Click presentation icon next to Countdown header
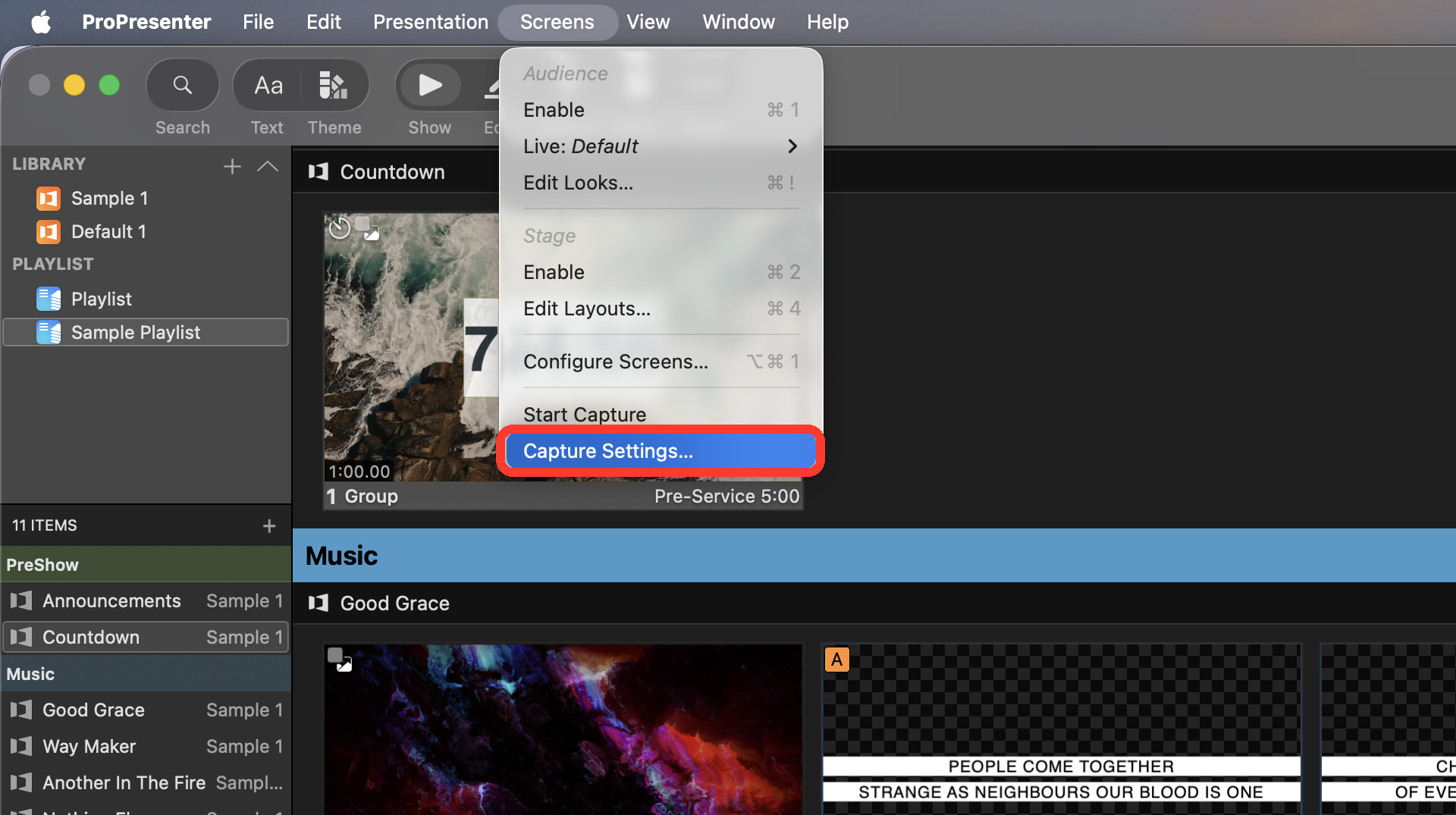1456x815 pixels. tap(318, 172)
